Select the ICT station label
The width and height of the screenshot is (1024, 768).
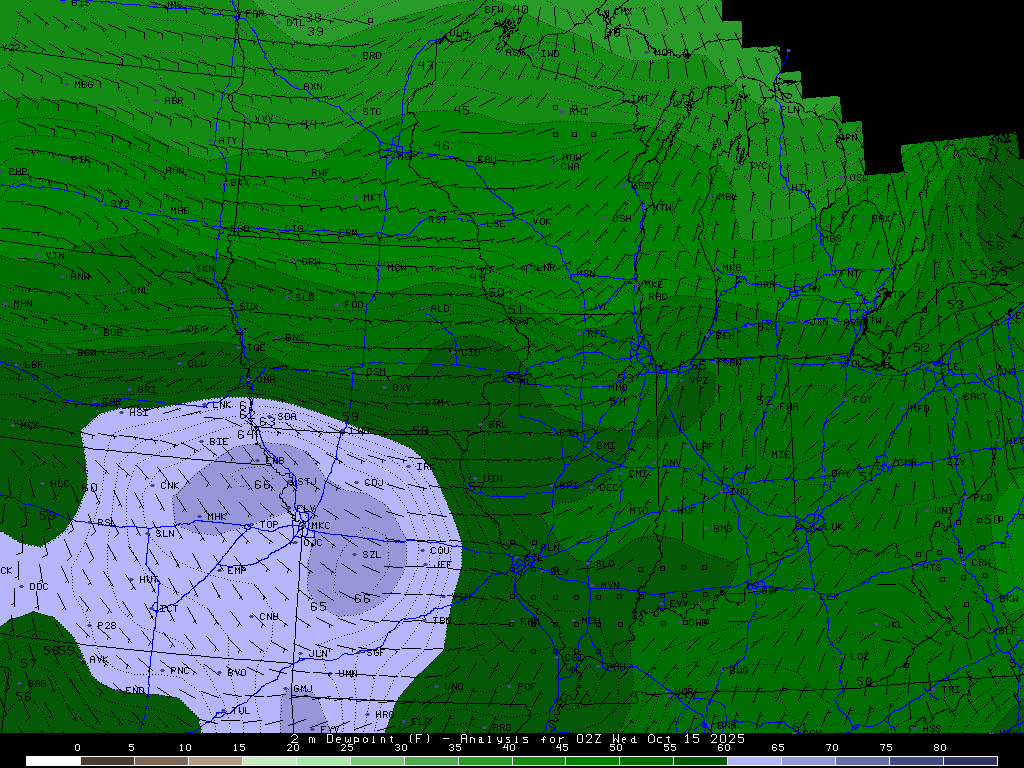[x=168, y=609]
